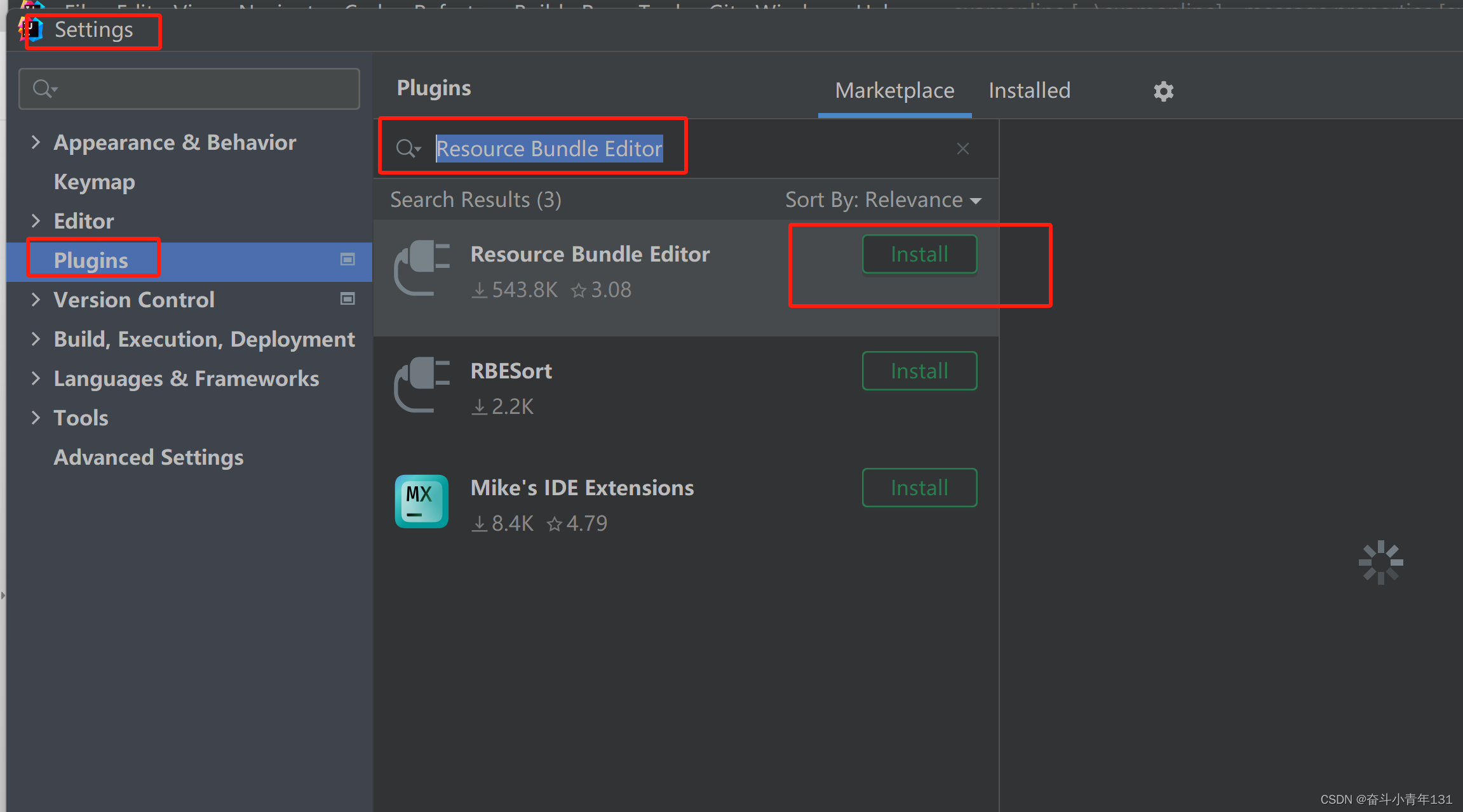The width and height of the screenshot is (1463, 812).
Task: Click the plugins settings gear icon
Action: [1163, 91]
